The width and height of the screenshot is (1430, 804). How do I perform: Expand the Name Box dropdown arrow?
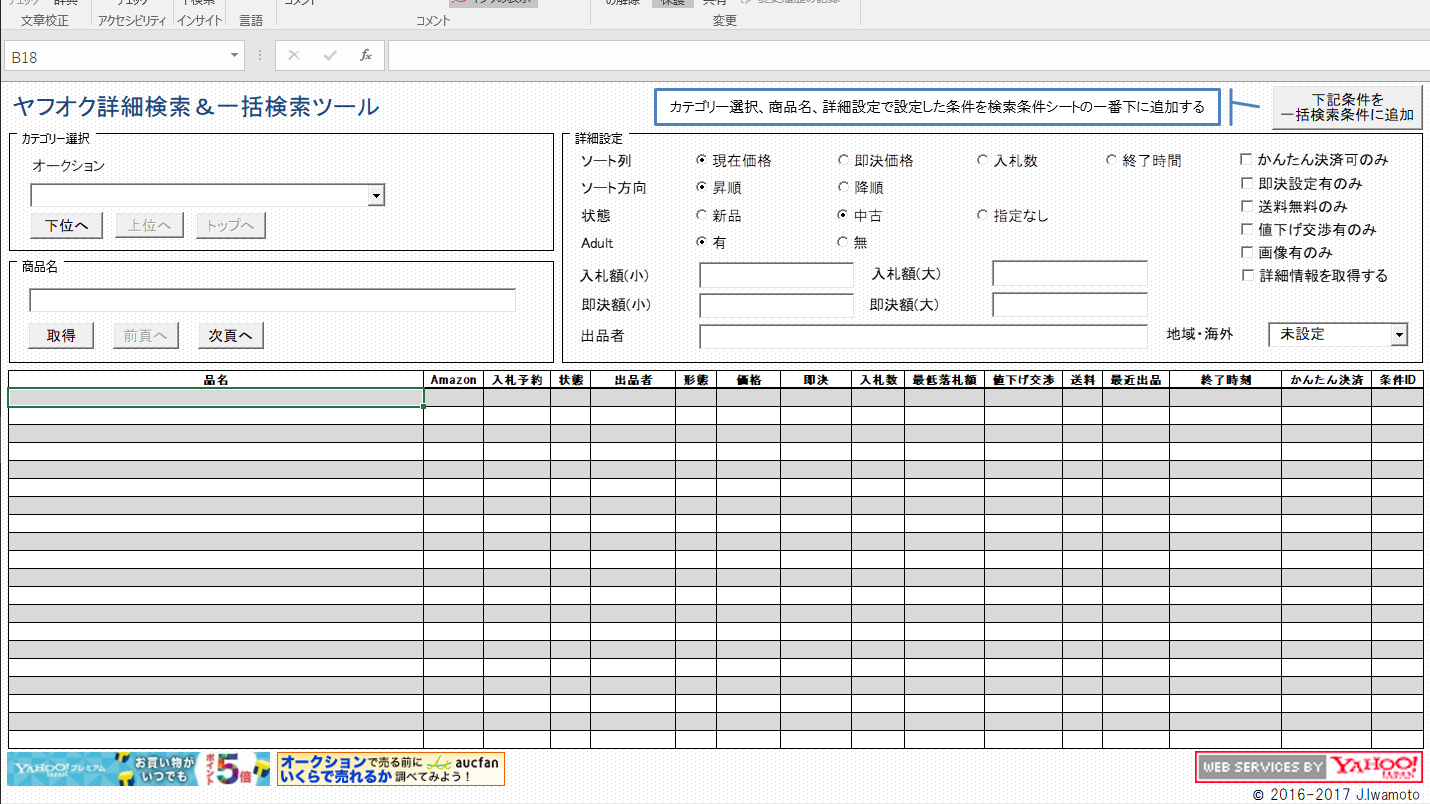235,56
